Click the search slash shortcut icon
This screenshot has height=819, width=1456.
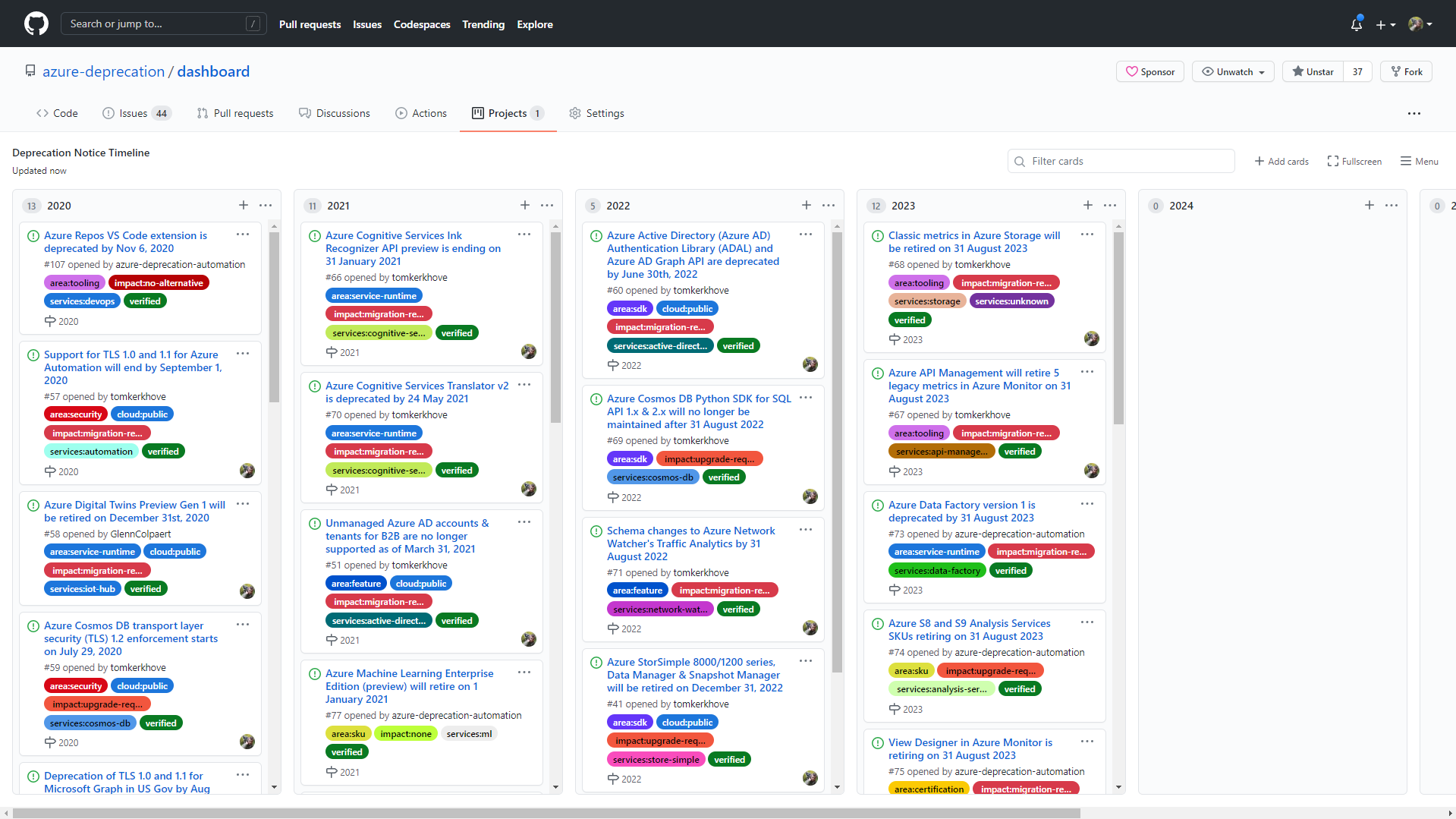tap(253, 24)
